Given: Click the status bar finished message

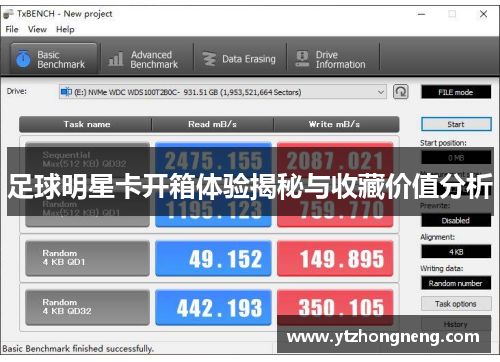Looking at the screenshot, I should (78, 349).
